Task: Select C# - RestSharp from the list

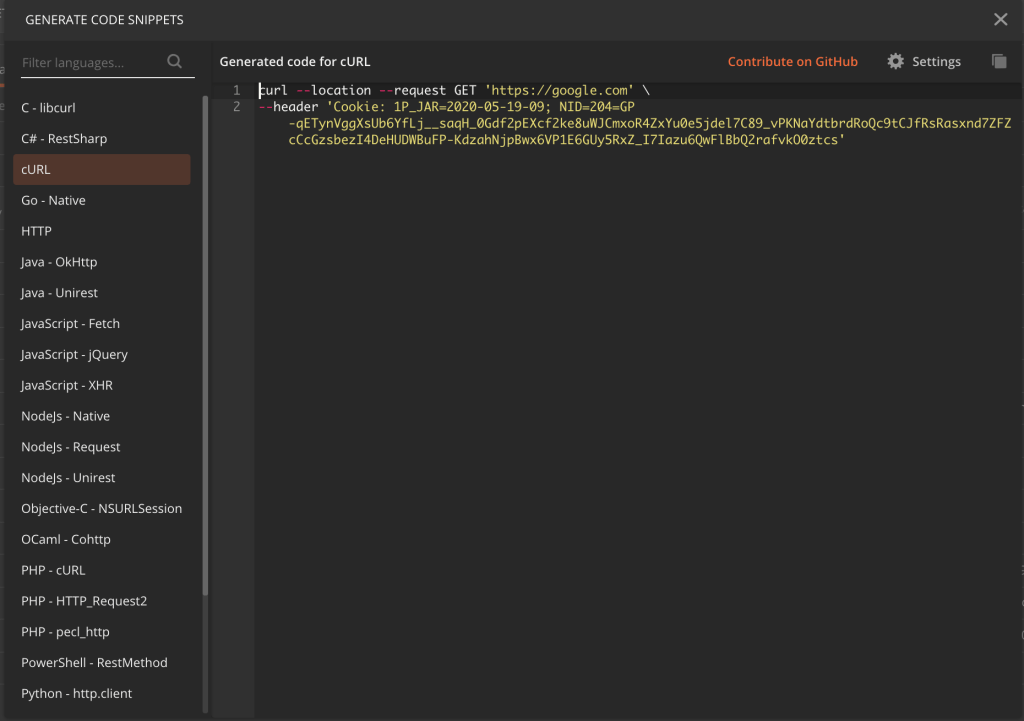Action: pyautogui.click(x=64, y=139)
